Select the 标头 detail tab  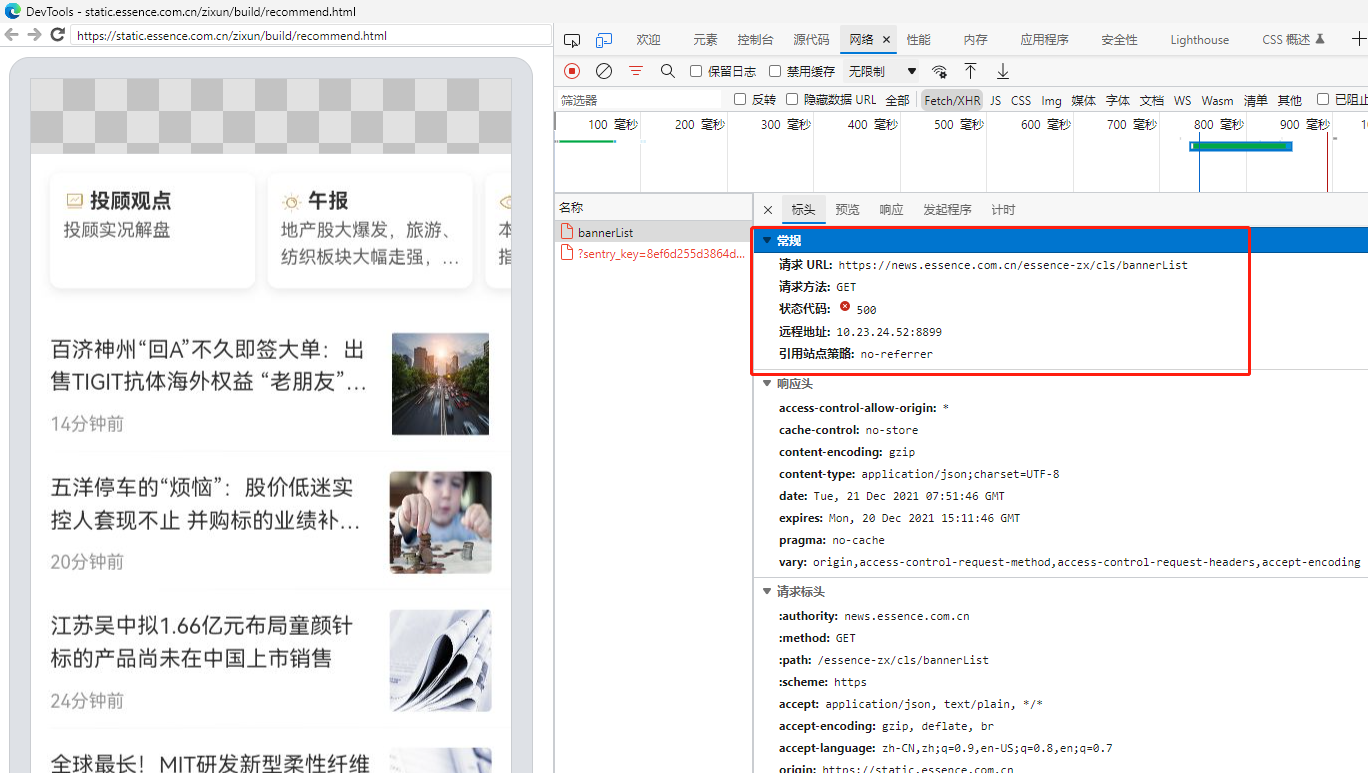click(x=803, y=210)
